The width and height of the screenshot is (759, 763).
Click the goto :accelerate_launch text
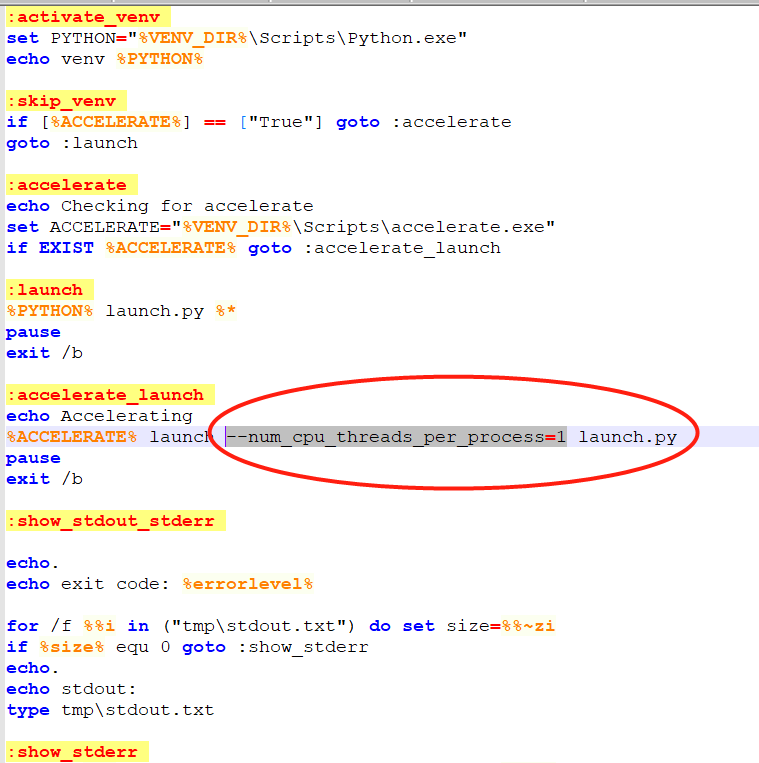(x=374, y=248)
